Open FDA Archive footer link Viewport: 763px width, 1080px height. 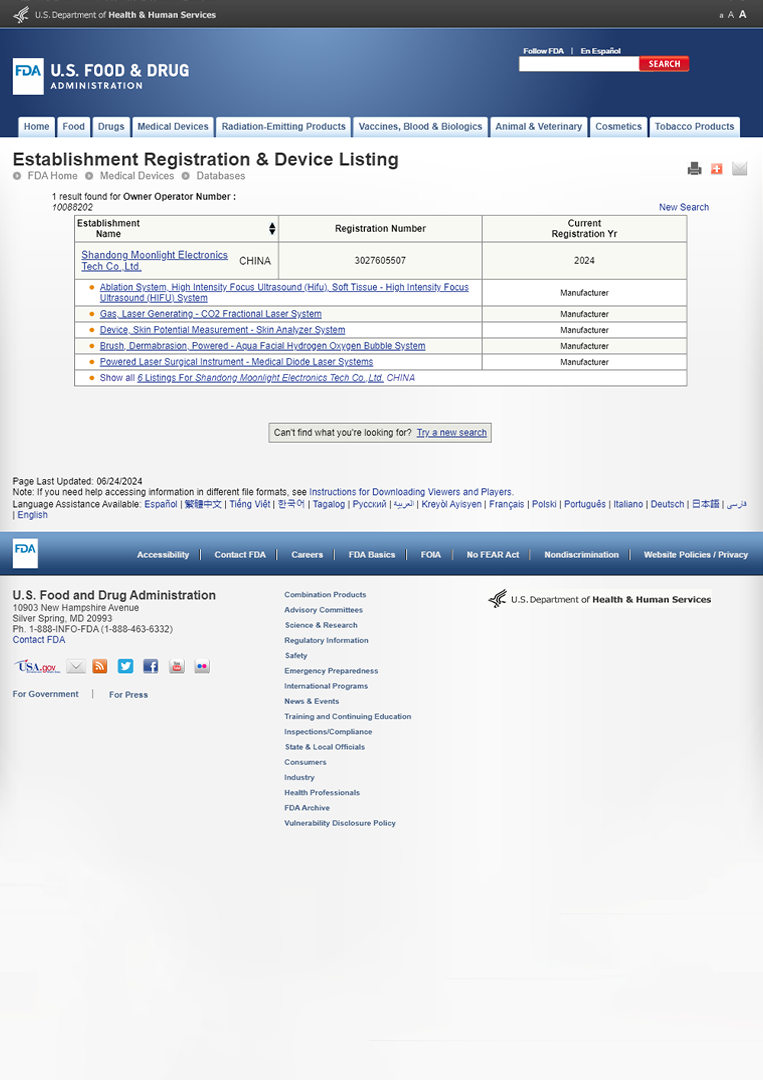pyautogui.click(x=307, y=808)
